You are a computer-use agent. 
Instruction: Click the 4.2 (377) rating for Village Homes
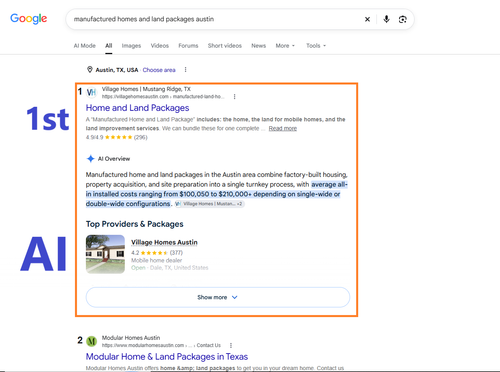click(x=157, y=253)
